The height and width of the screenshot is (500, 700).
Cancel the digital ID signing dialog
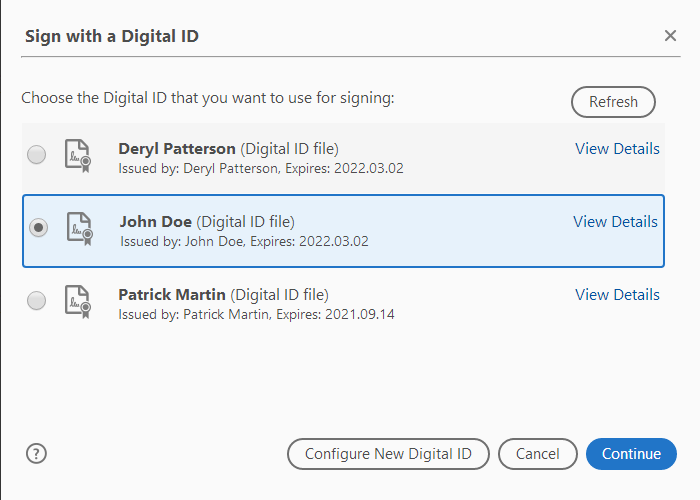[537, 454]
